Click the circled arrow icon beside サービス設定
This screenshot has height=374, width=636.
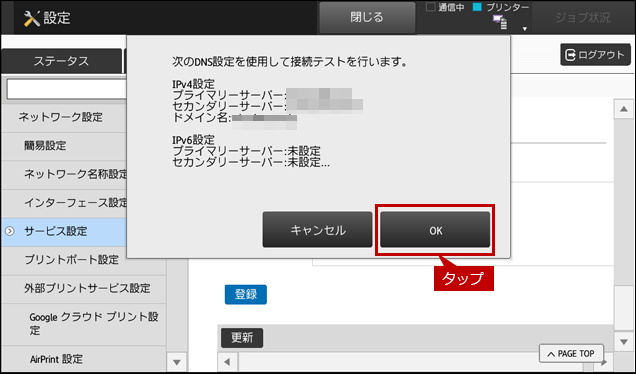coord(9,231)
